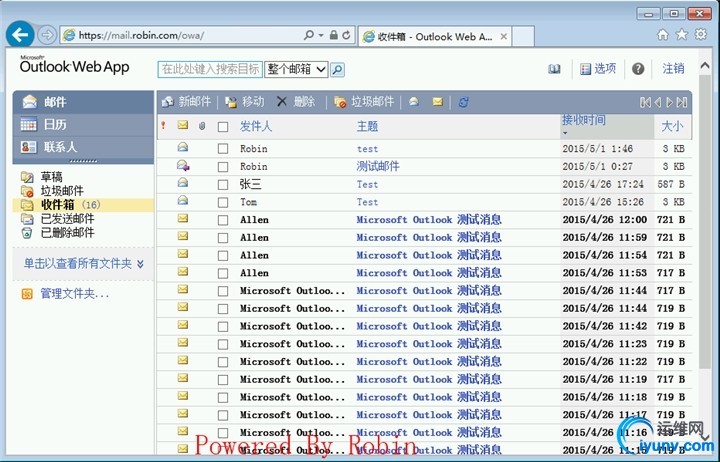Focus the 在此处键入搜索目标 search field
The height and width of the screenshot is (462, 720).
(210, 69)
